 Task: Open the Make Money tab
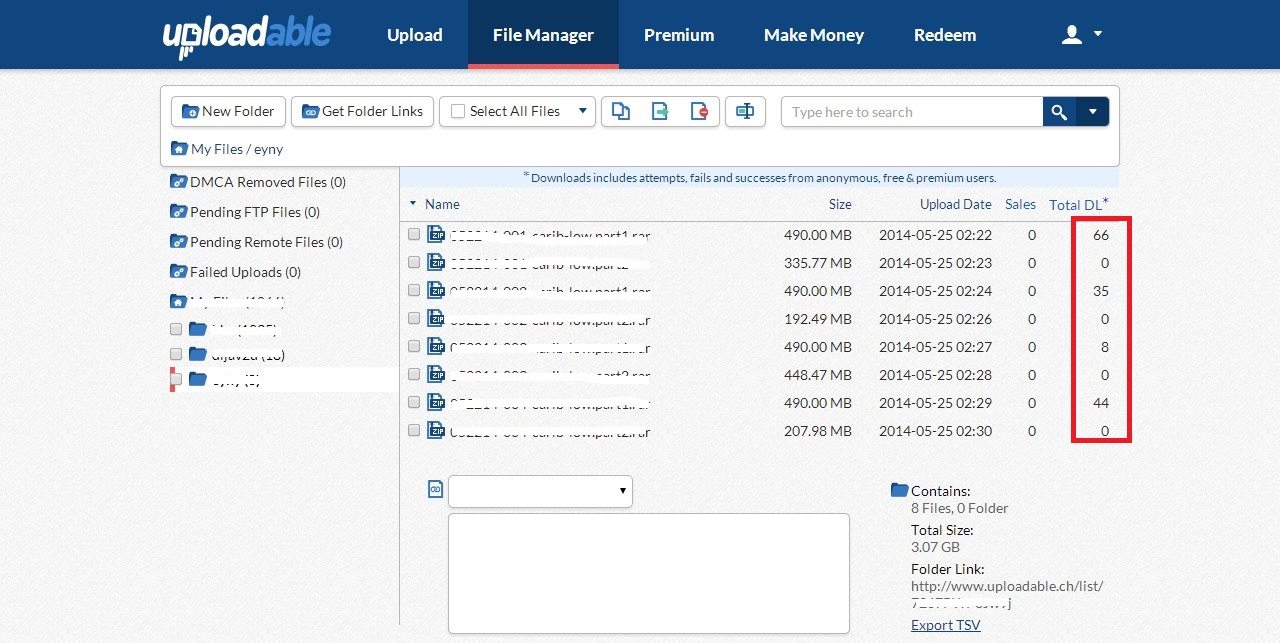click(813, 35)
